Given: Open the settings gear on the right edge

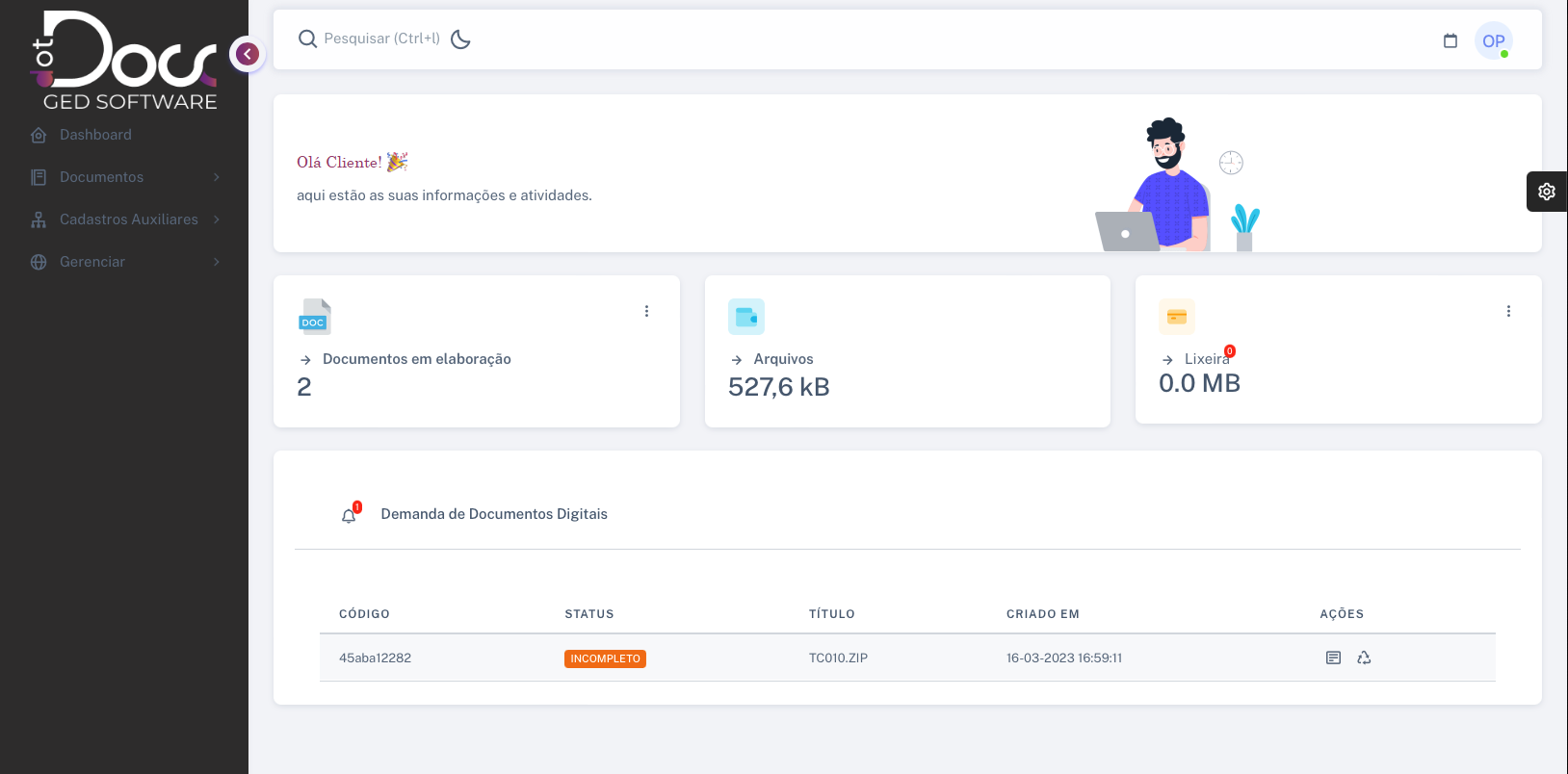Looking at the screenshot, I should [1546, 192].
